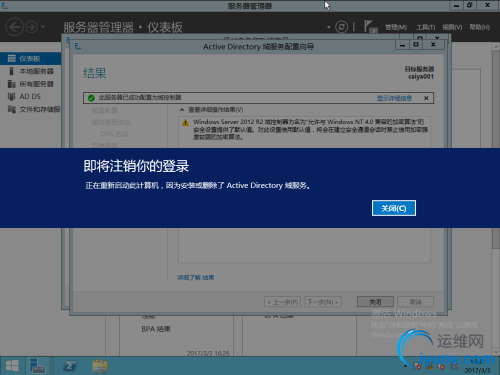Click the 关闭(C) button in the sign-out banner

coord(394,208)
